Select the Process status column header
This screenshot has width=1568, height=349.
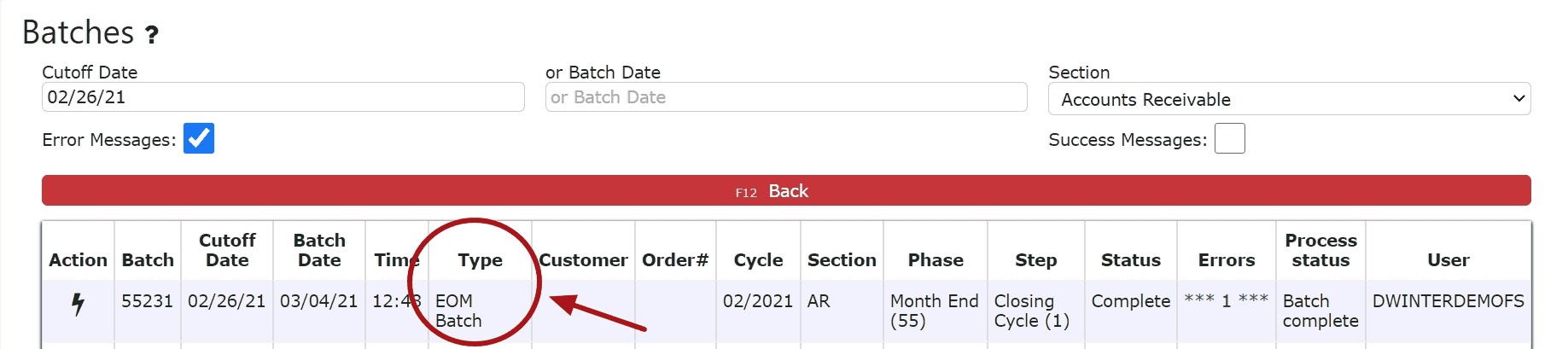1320,250
